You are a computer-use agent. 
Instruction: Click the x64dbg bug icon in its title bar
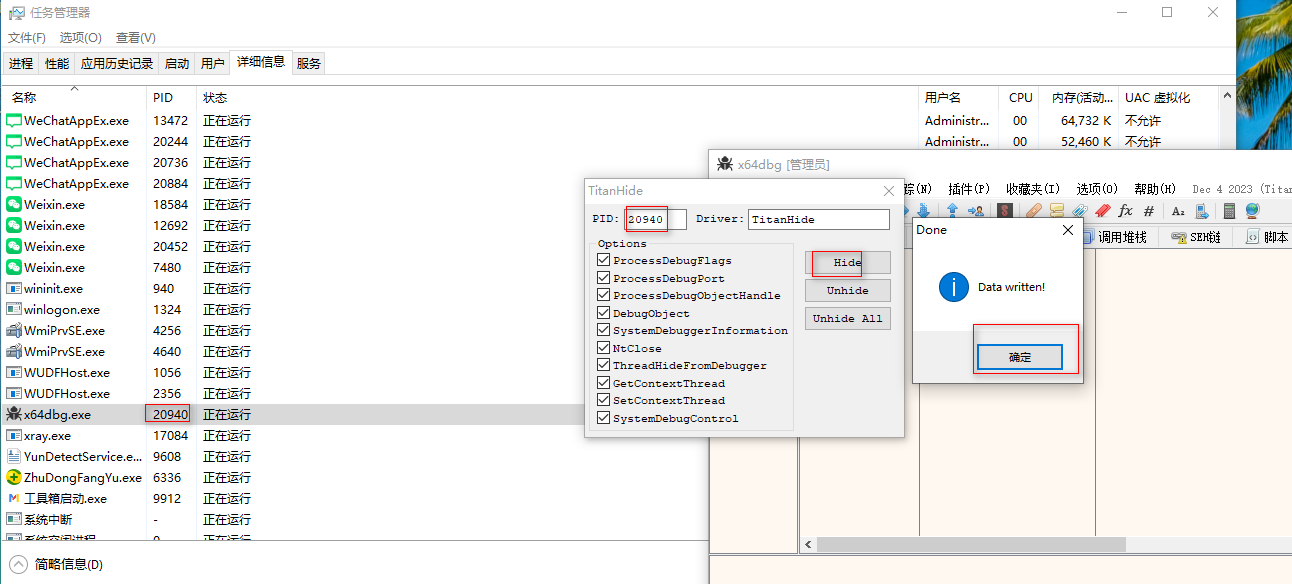[x=724, y=164]
